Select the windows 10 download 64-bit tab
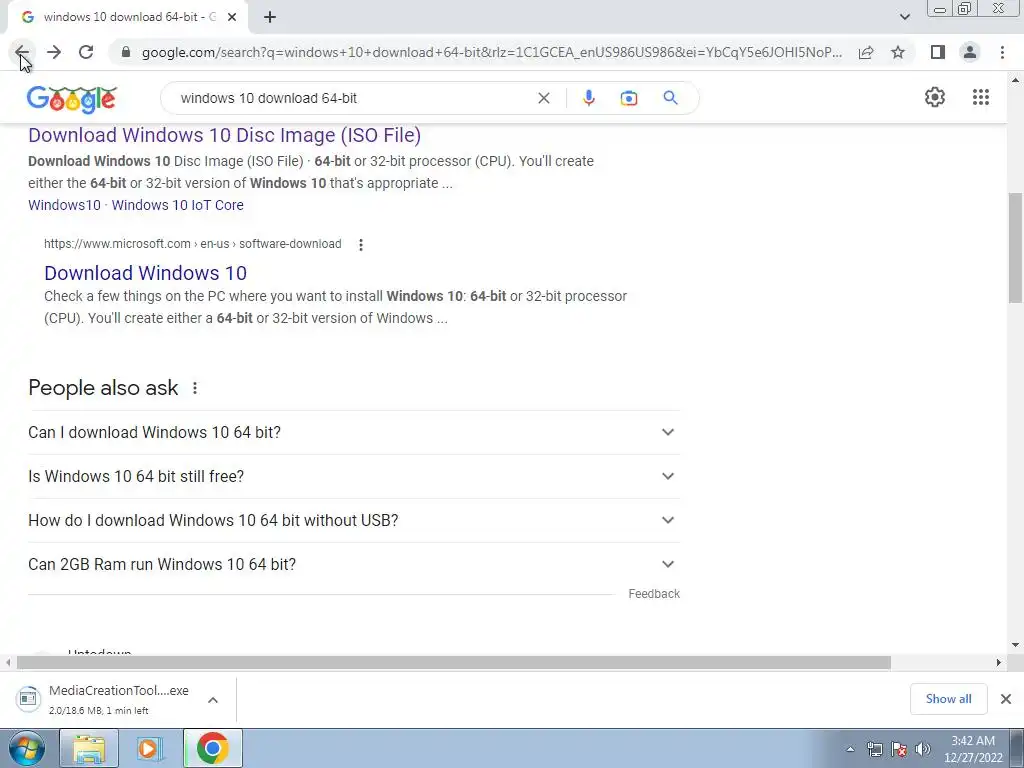 [127, 17]
